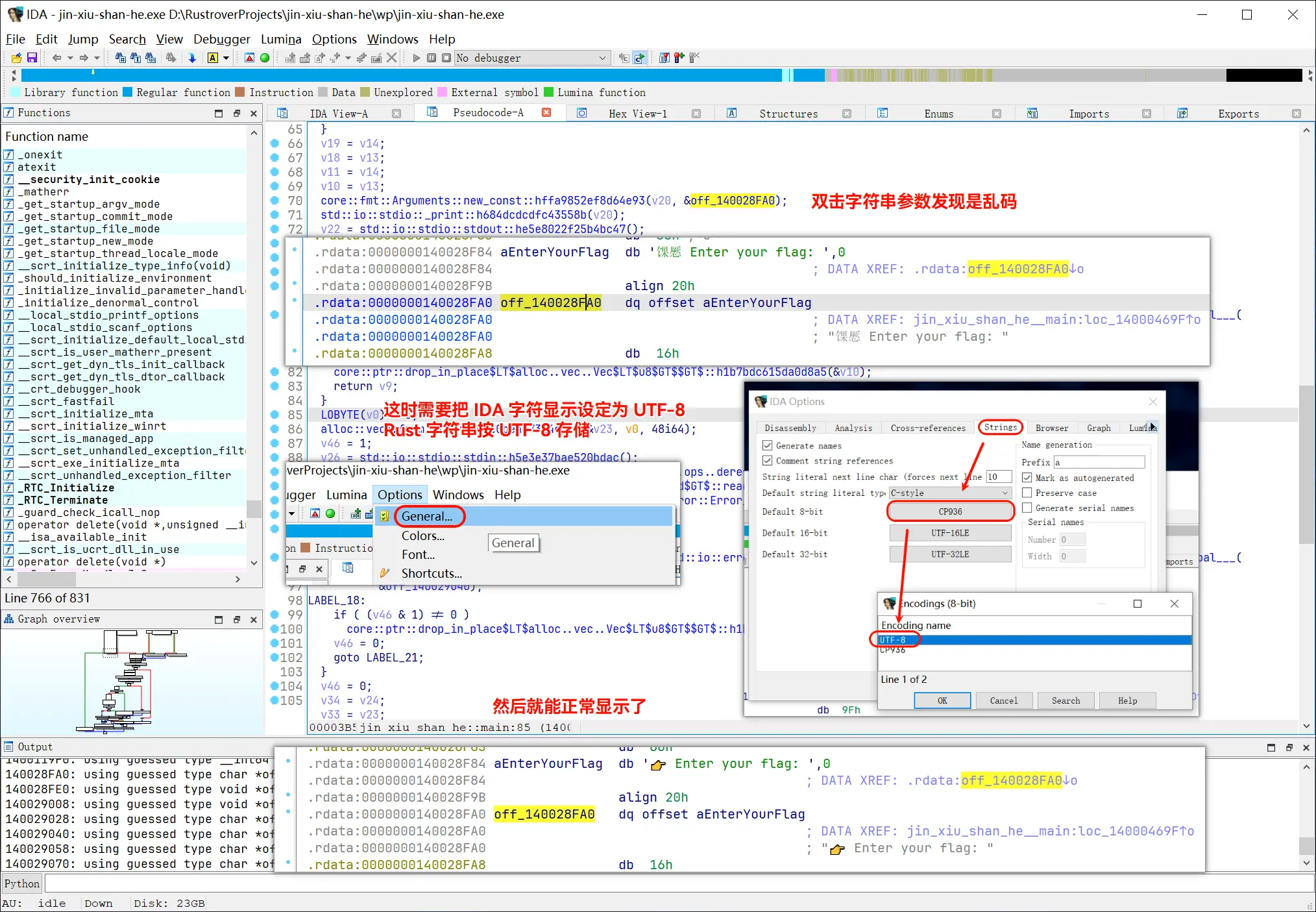Click the Save database floppy icon
Viewport: 1316px width, 912px height.
tap(32, 58)
